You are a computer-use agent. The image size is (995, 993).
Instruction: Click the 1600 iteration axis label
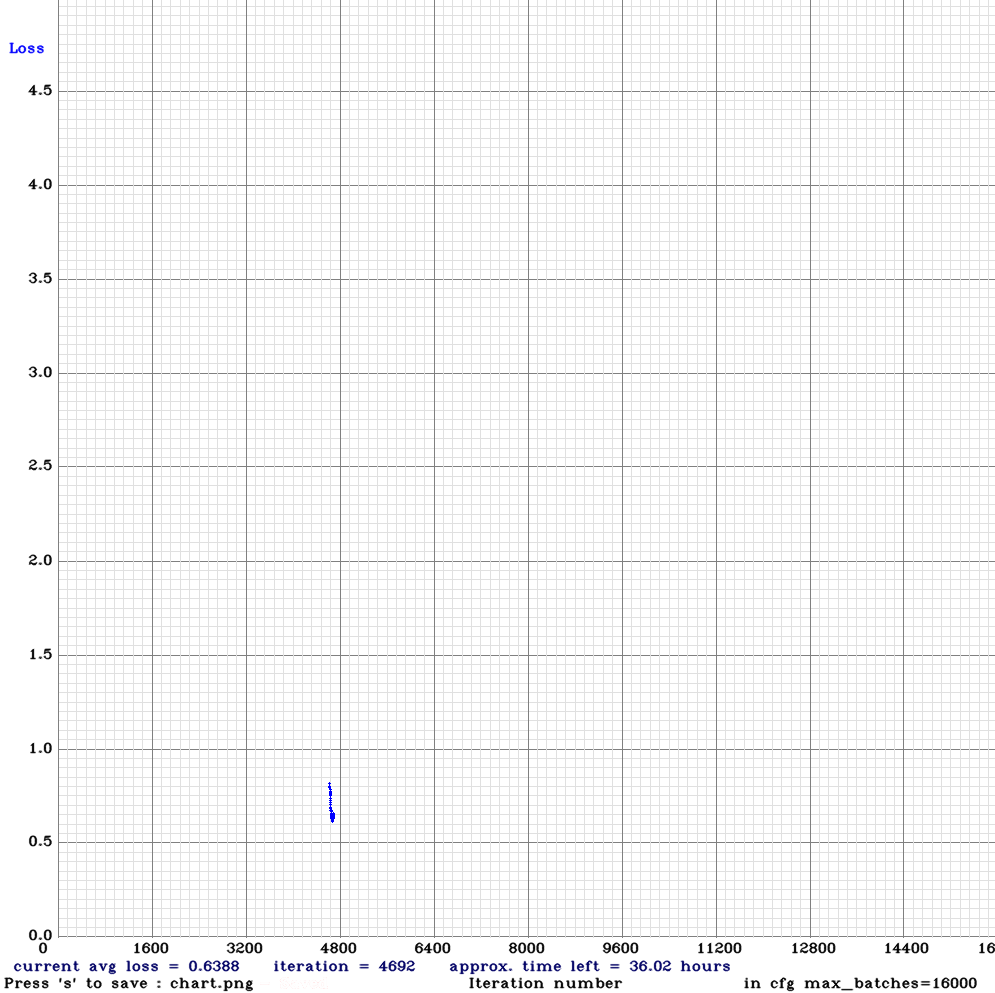[x=151, y=949]
